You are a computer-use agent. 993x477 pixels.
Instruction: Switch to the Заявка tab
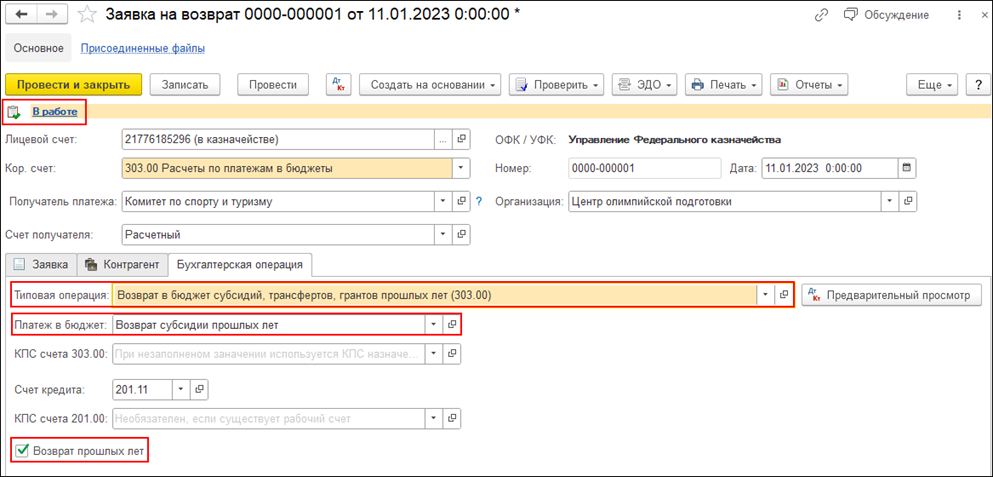(41, 264)
